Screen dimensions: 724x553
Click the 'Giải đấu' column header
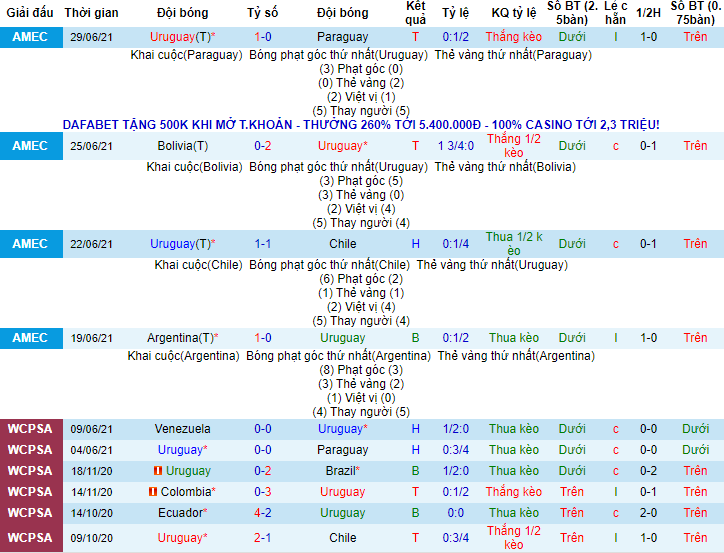(x=29, y=13)
